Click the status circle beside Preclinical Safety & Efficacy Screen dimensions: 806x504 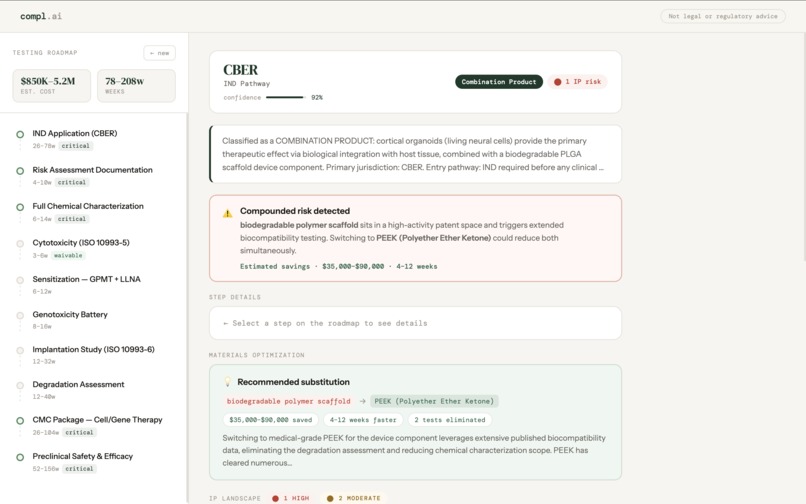tap(20, 457)
